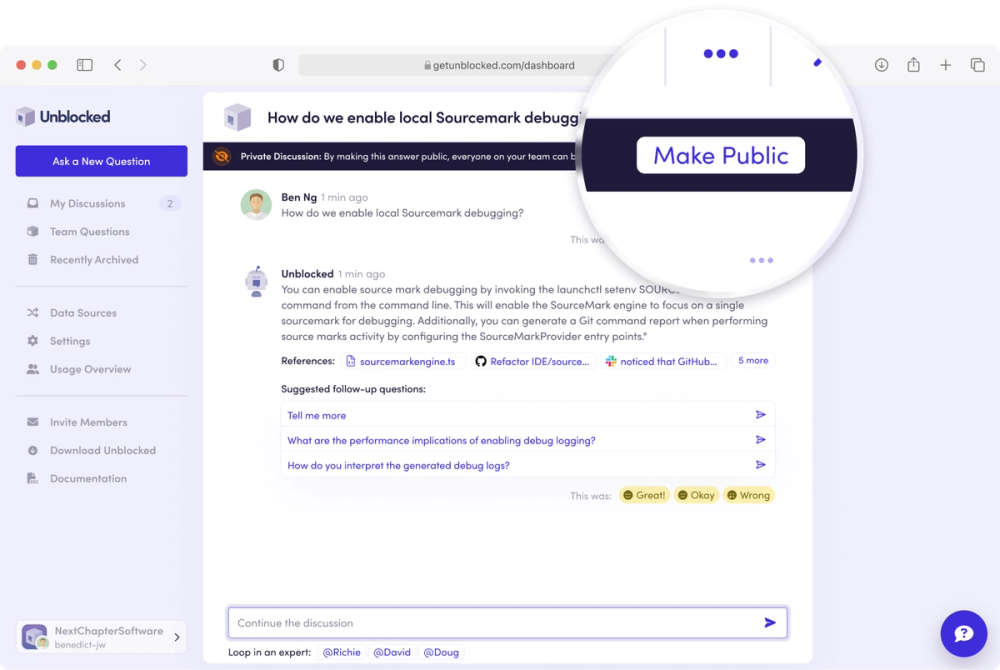Rate the answer as Wrong

[748, 495]
